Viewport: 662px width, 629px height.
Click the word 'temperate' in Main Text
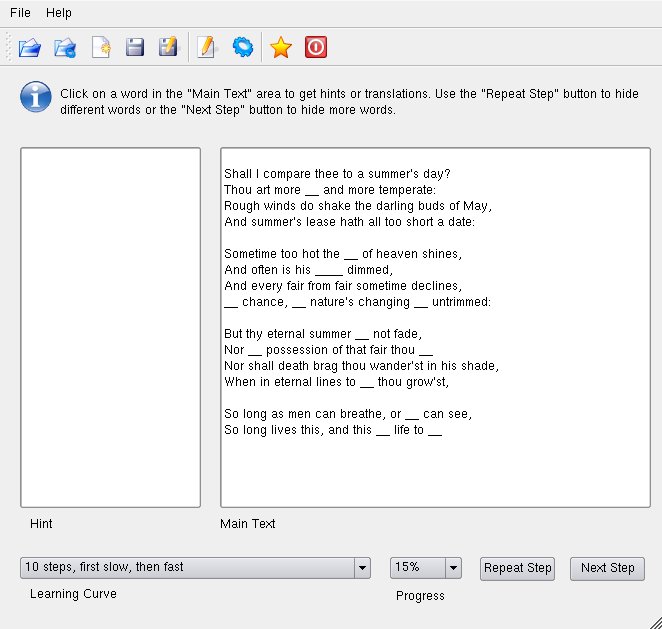pos(406,190)
